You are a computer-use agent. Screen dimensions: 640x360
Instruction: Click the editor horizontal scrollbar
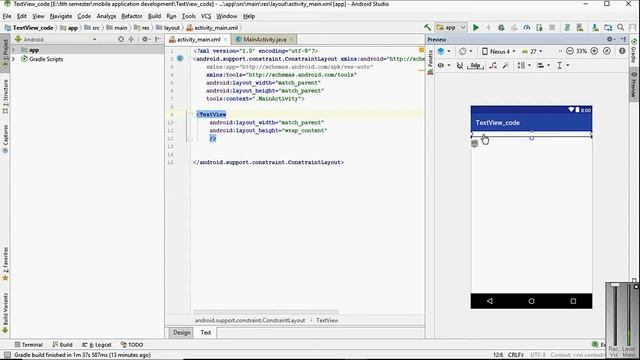(266, 312)
